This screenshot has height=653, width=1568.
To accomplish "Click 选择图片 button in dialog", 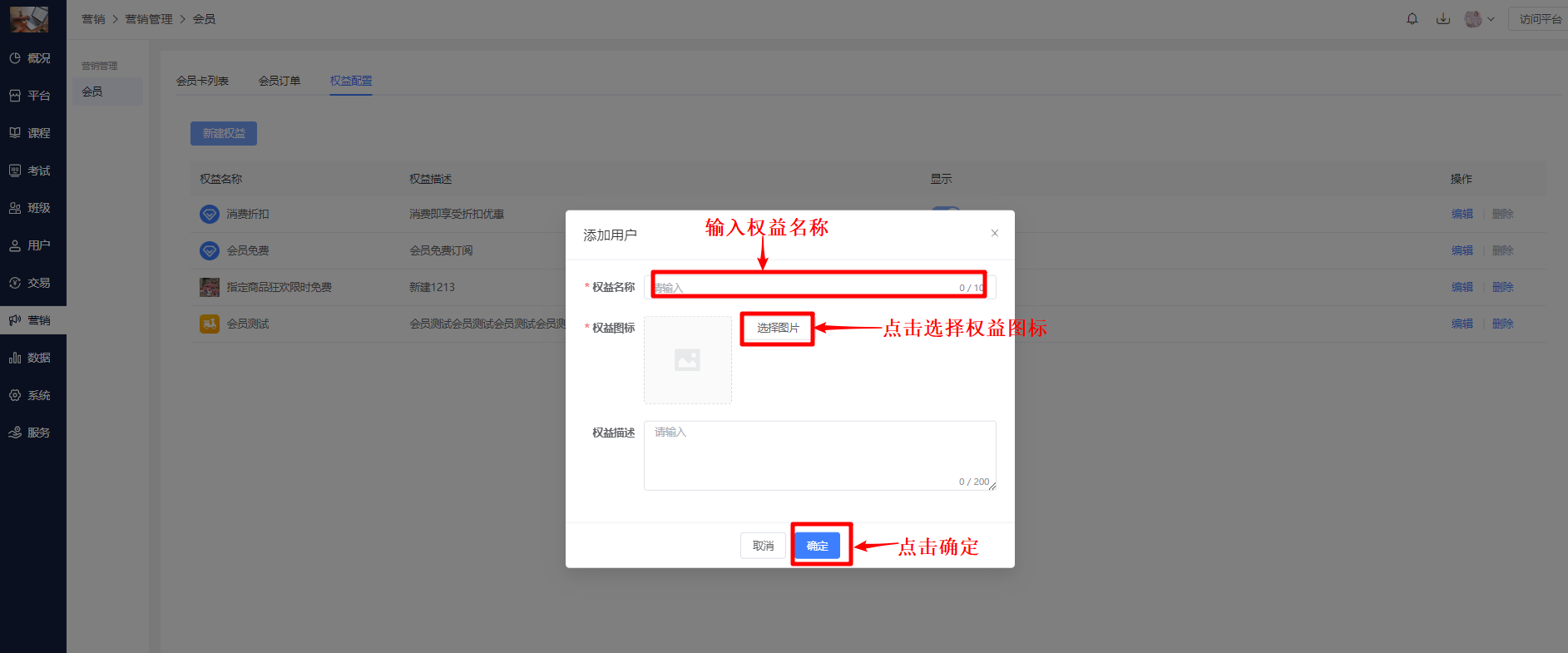I will click(778, 329).
